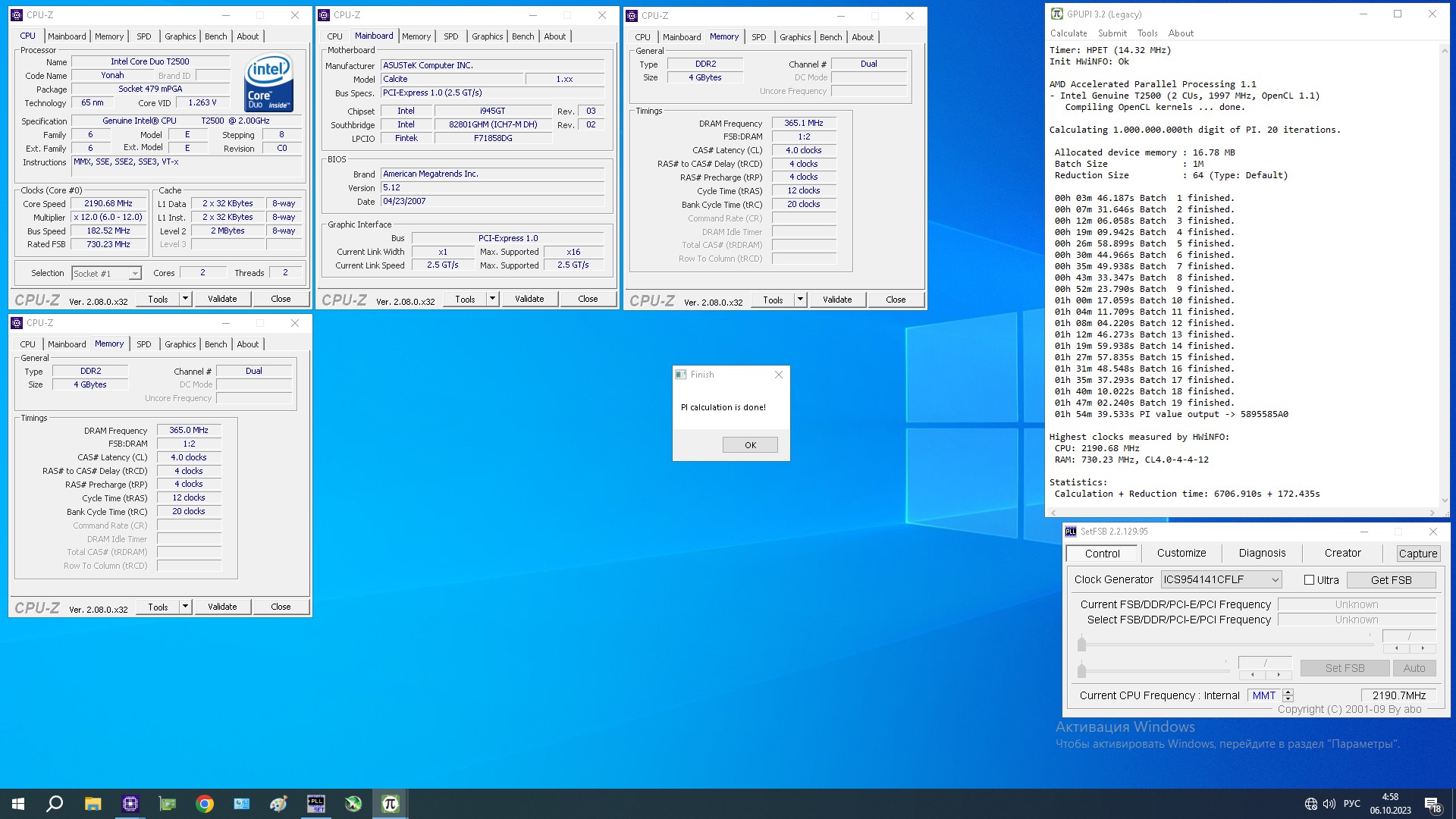Open Mainboard tab in bottom CPU-Z window
The image size is (1456, 819).
67,344
